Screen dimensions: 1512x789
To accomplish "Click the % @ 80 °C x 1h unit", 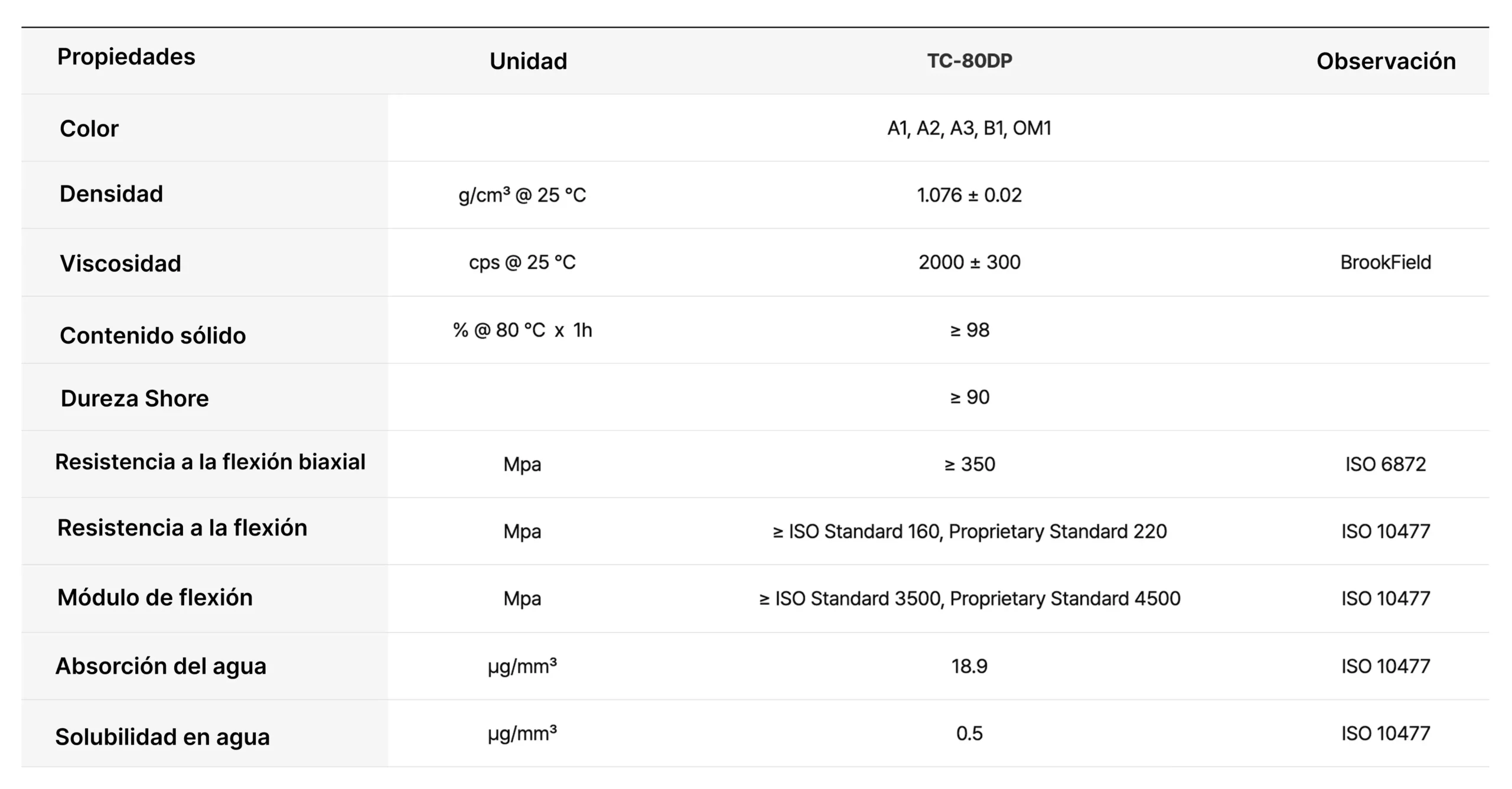I will [522, 330].
